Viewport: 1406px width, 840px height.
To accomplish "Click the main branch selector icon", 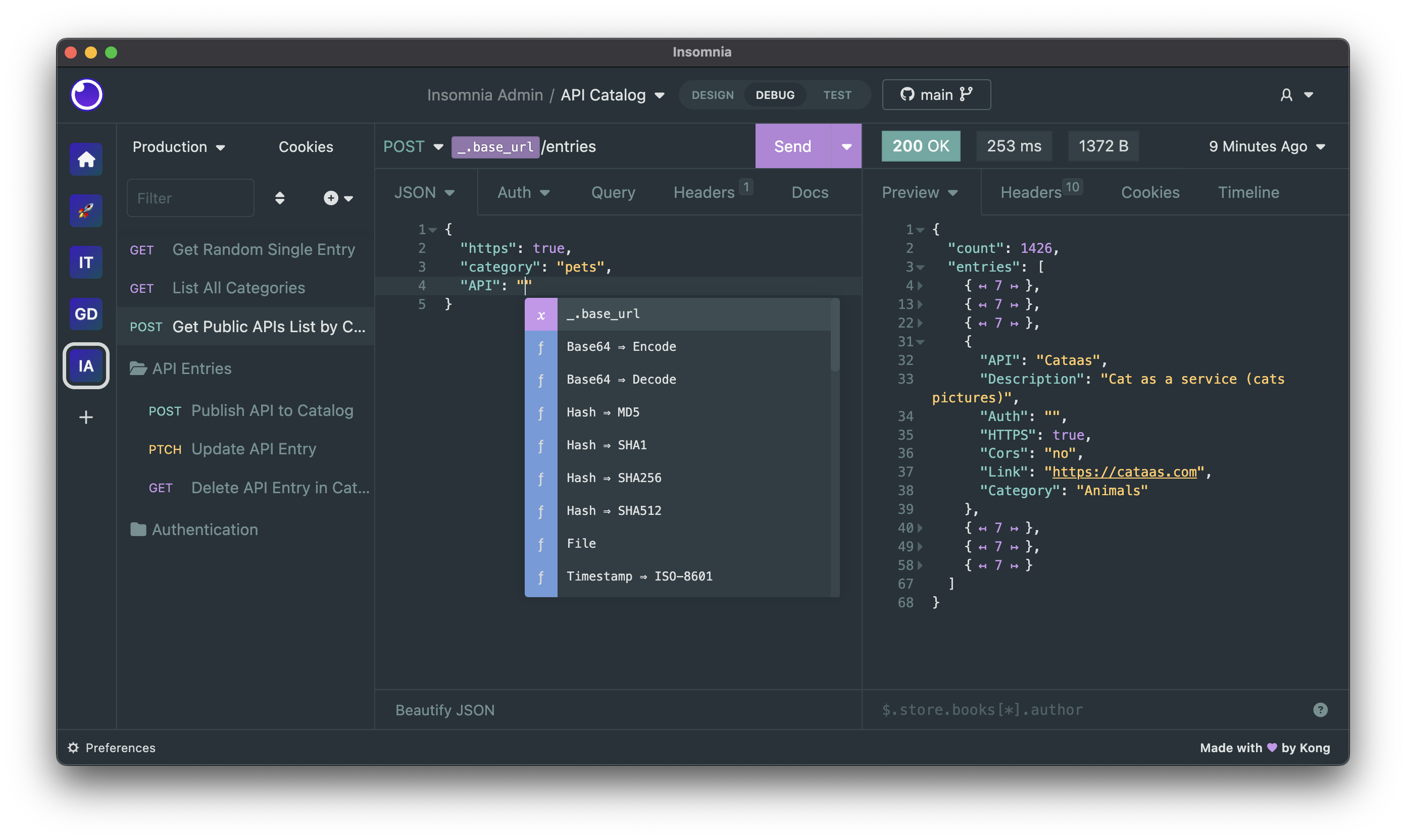I will (967, 94).
